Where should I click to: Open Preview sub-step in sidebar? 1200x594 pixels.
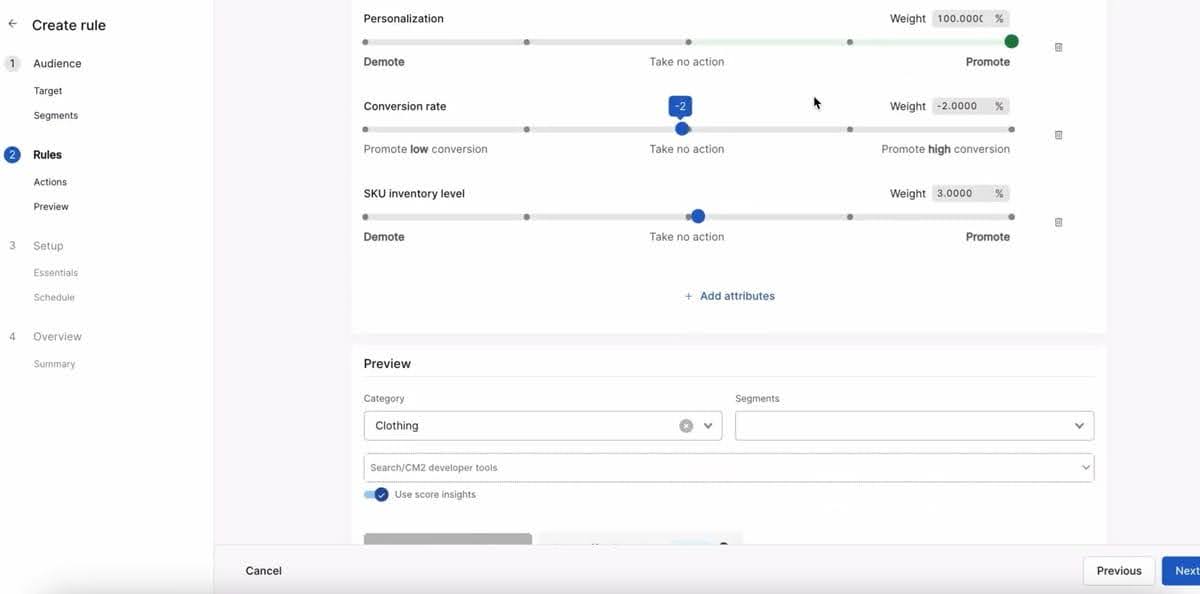pyautogui.click(x=51, y=206)
